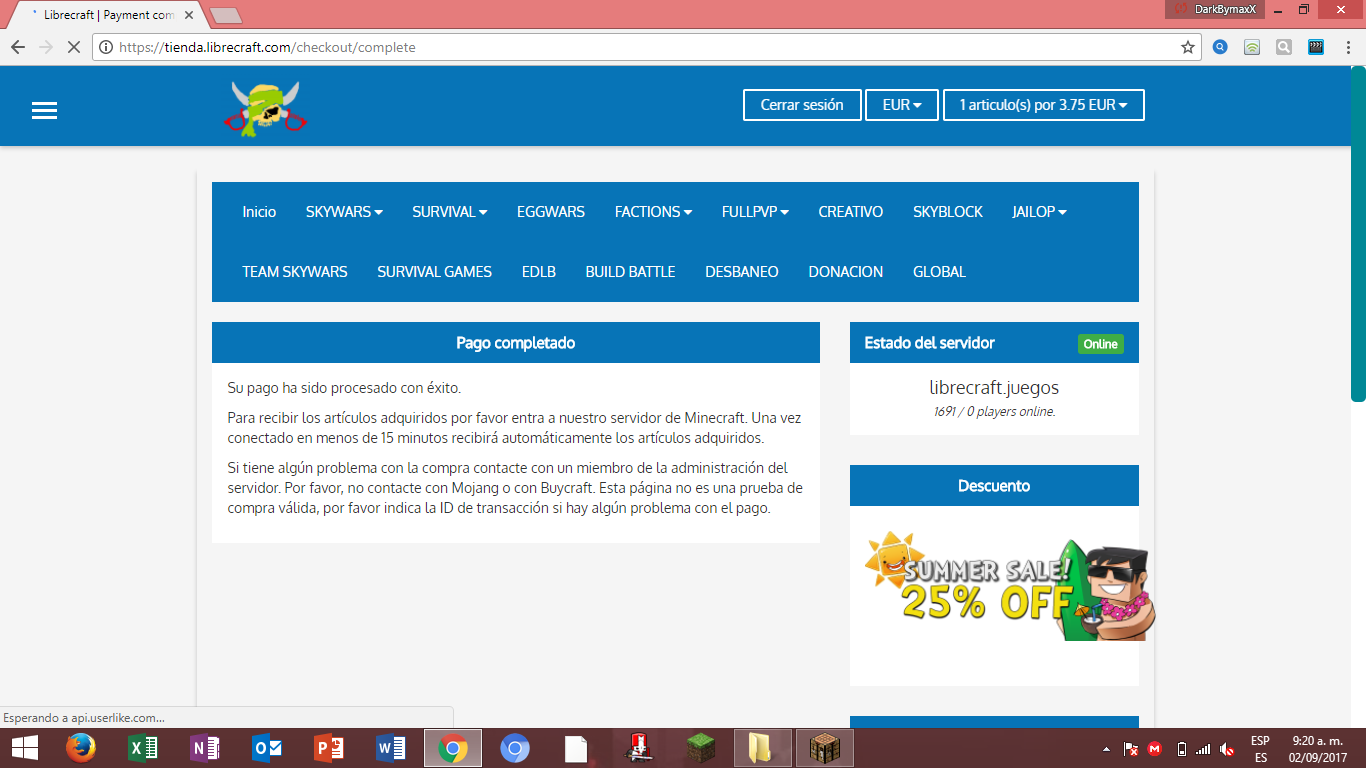Expand the cart 1 articulo(s) dropdown
The width and height of the screenshot is (1366, 768).
[x=1043, y=105]
